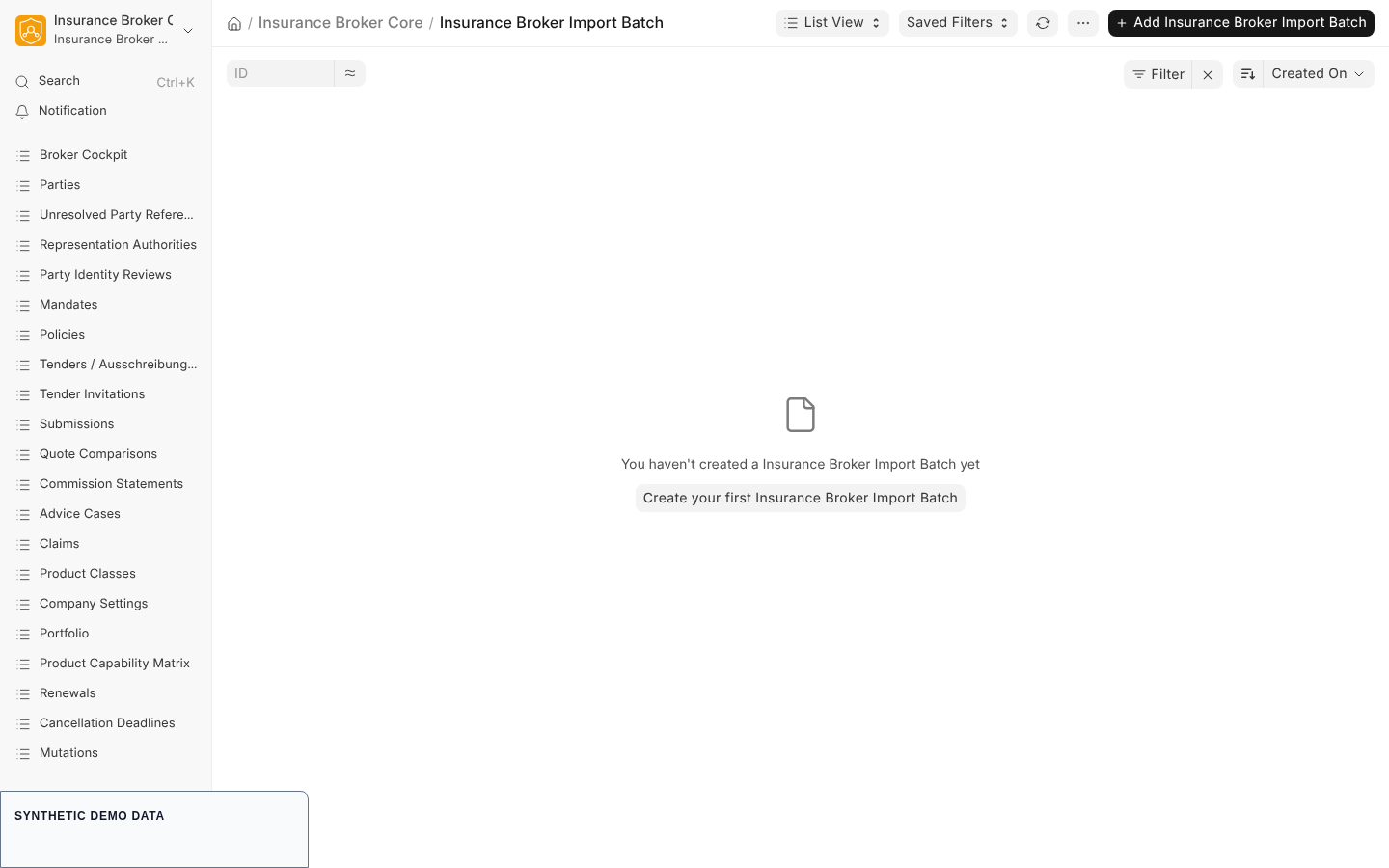Open Company Settings

coord(105,604)
